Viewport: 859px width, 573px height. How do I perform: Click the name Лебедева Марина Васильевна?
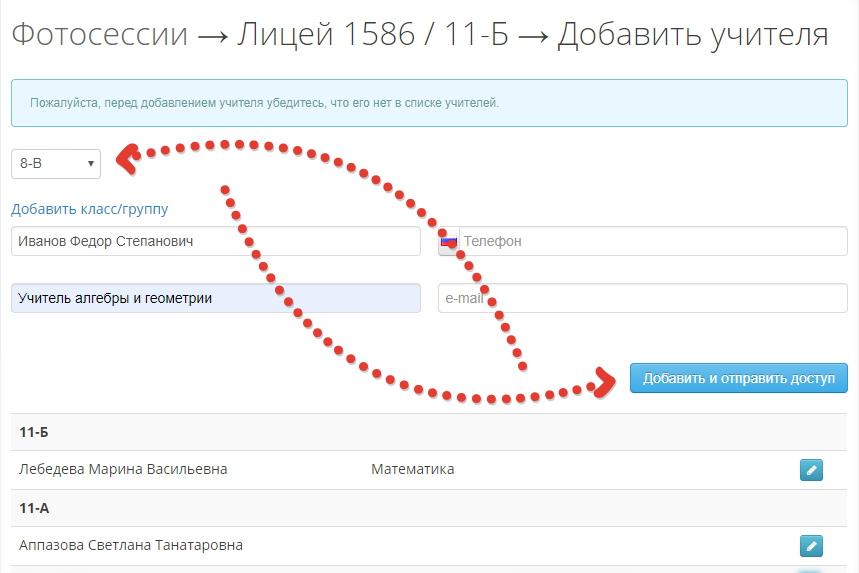123,469
